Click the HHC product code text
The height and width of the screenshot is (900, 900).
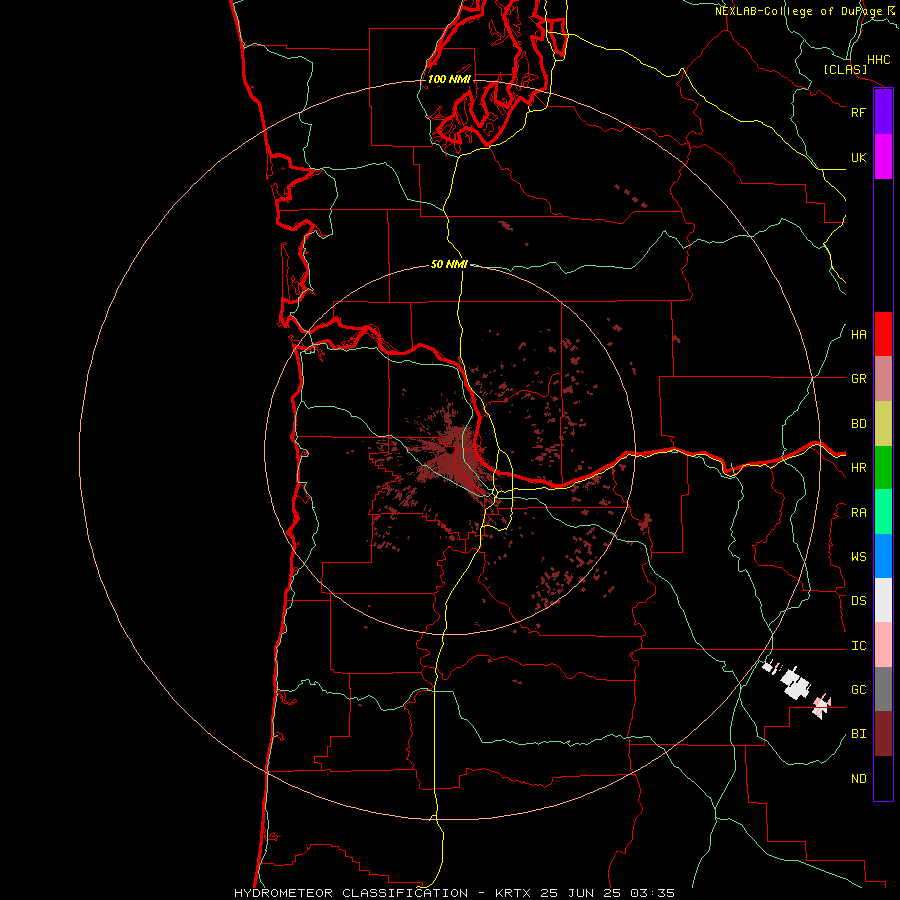click(x=878, y=60)
